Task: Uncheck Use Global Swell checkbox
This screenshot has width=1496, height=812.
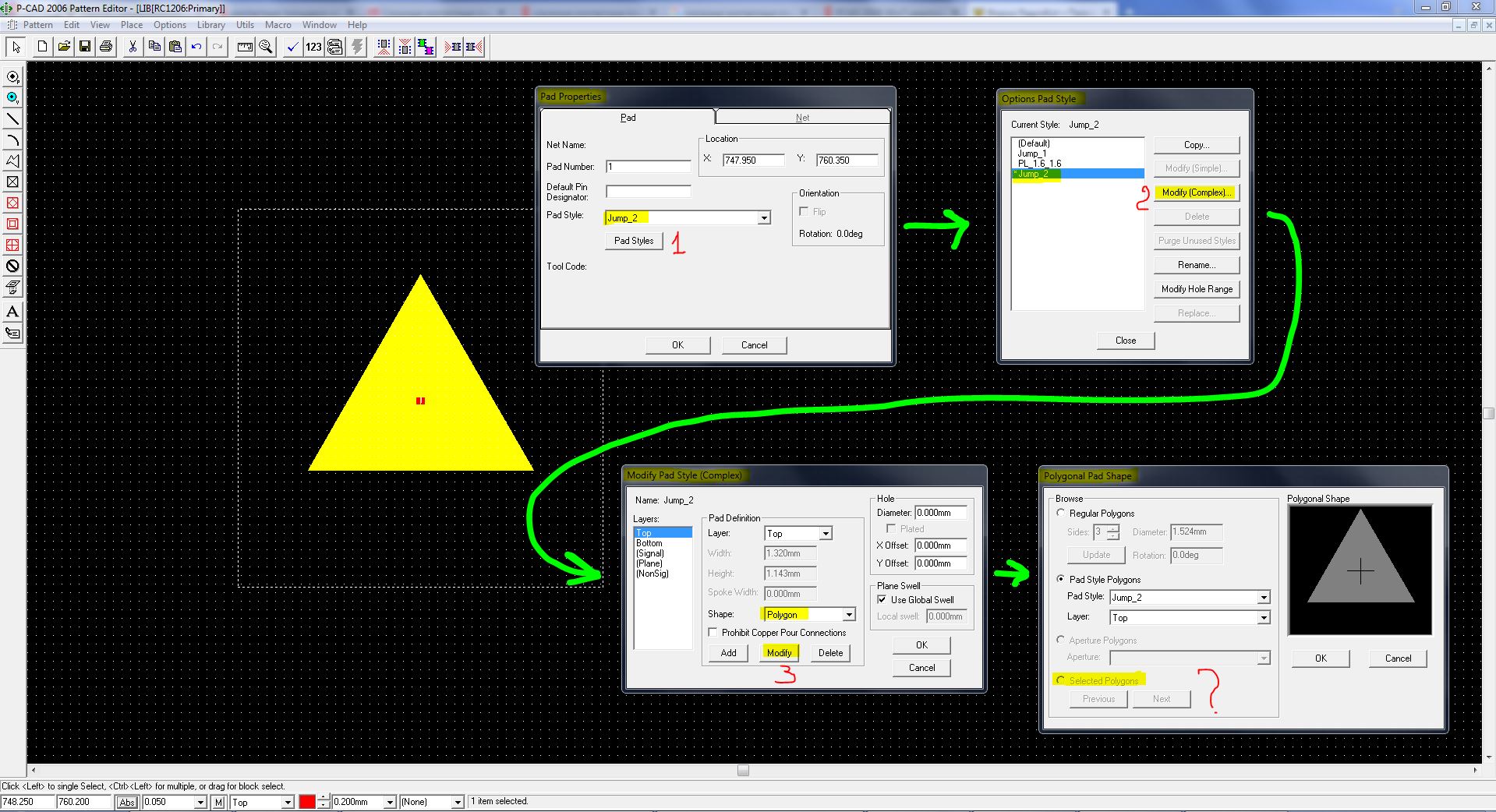Action: 882,599
